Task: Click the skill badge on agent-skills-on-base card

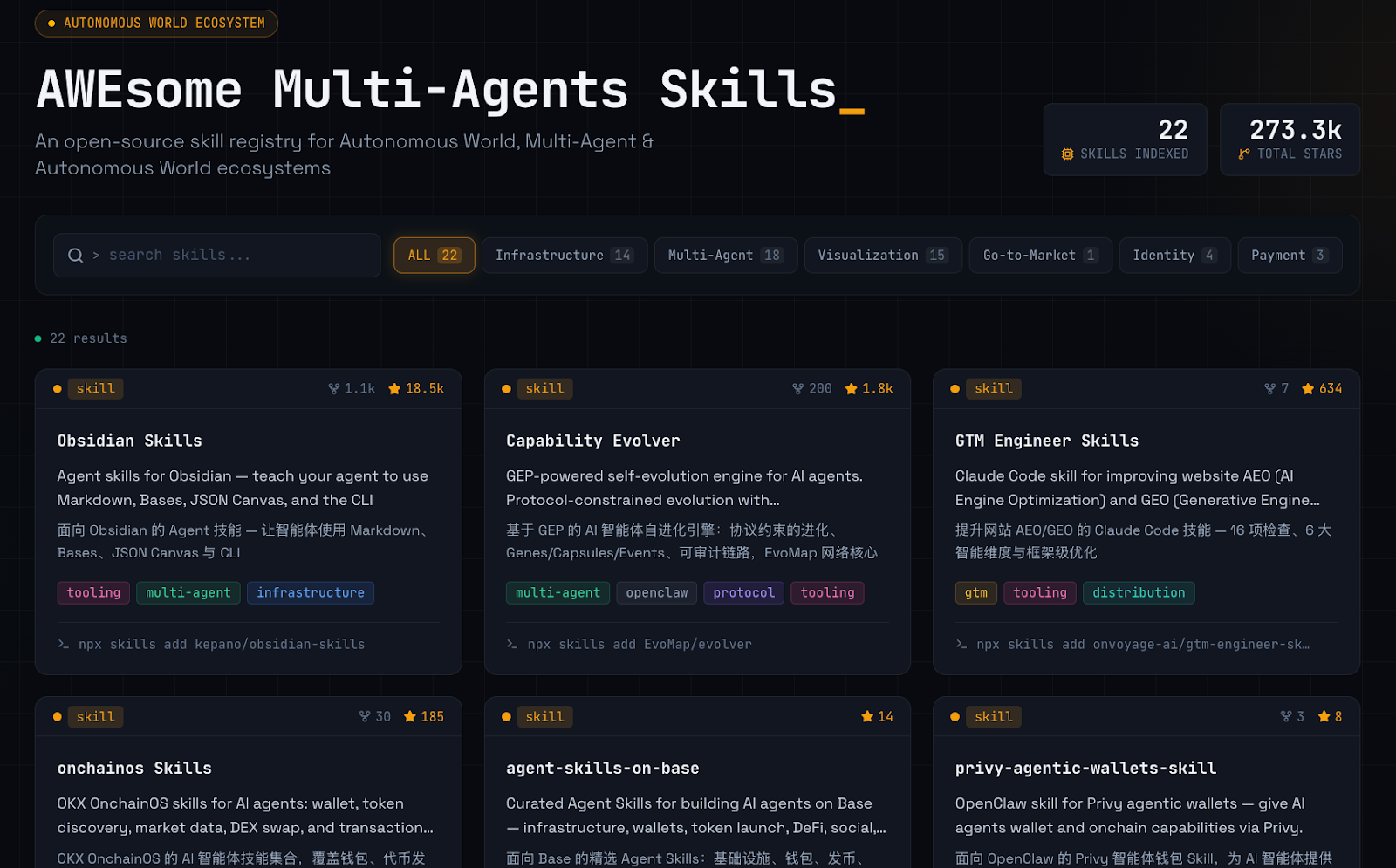Action: point(545,717)
